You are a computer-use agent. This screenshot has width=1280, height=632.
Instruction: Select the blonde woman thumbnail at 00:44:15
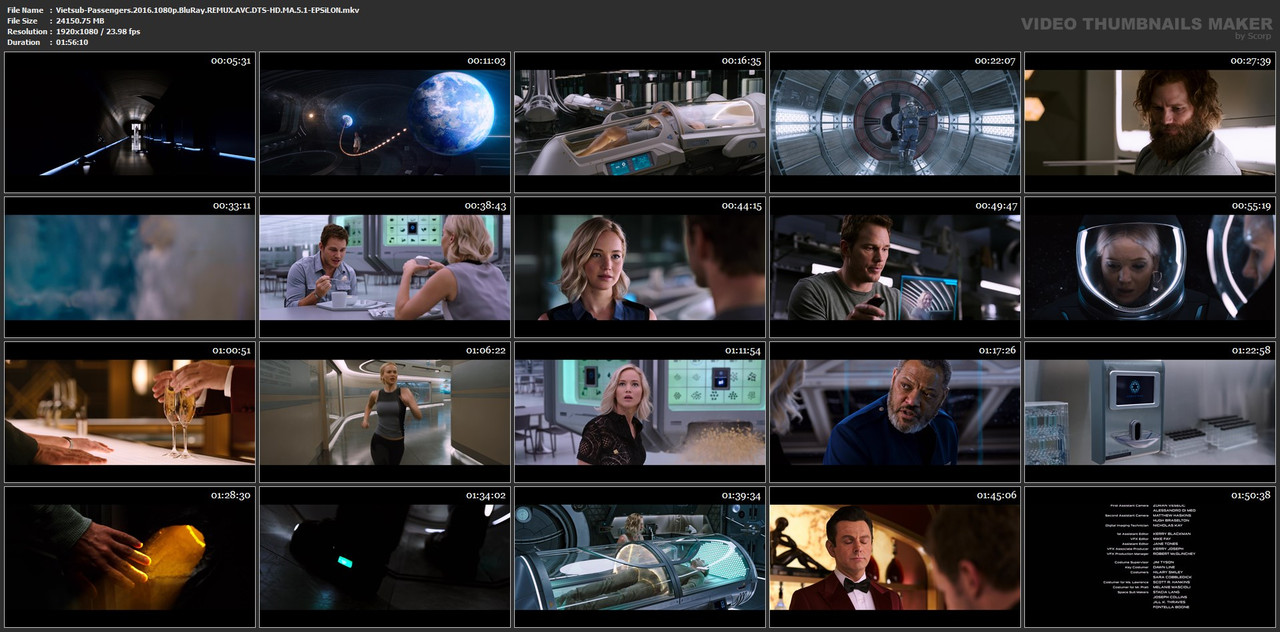(x=640, y=267)
